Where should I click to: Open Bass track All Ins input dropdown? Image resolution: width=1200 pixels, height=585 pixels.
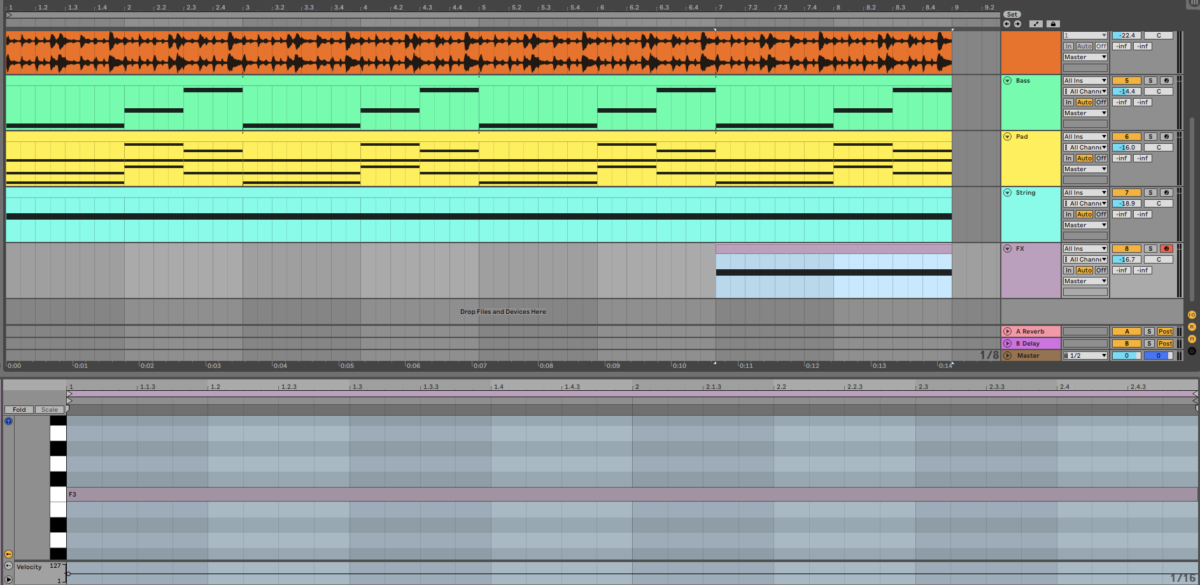click(1086, 80)
